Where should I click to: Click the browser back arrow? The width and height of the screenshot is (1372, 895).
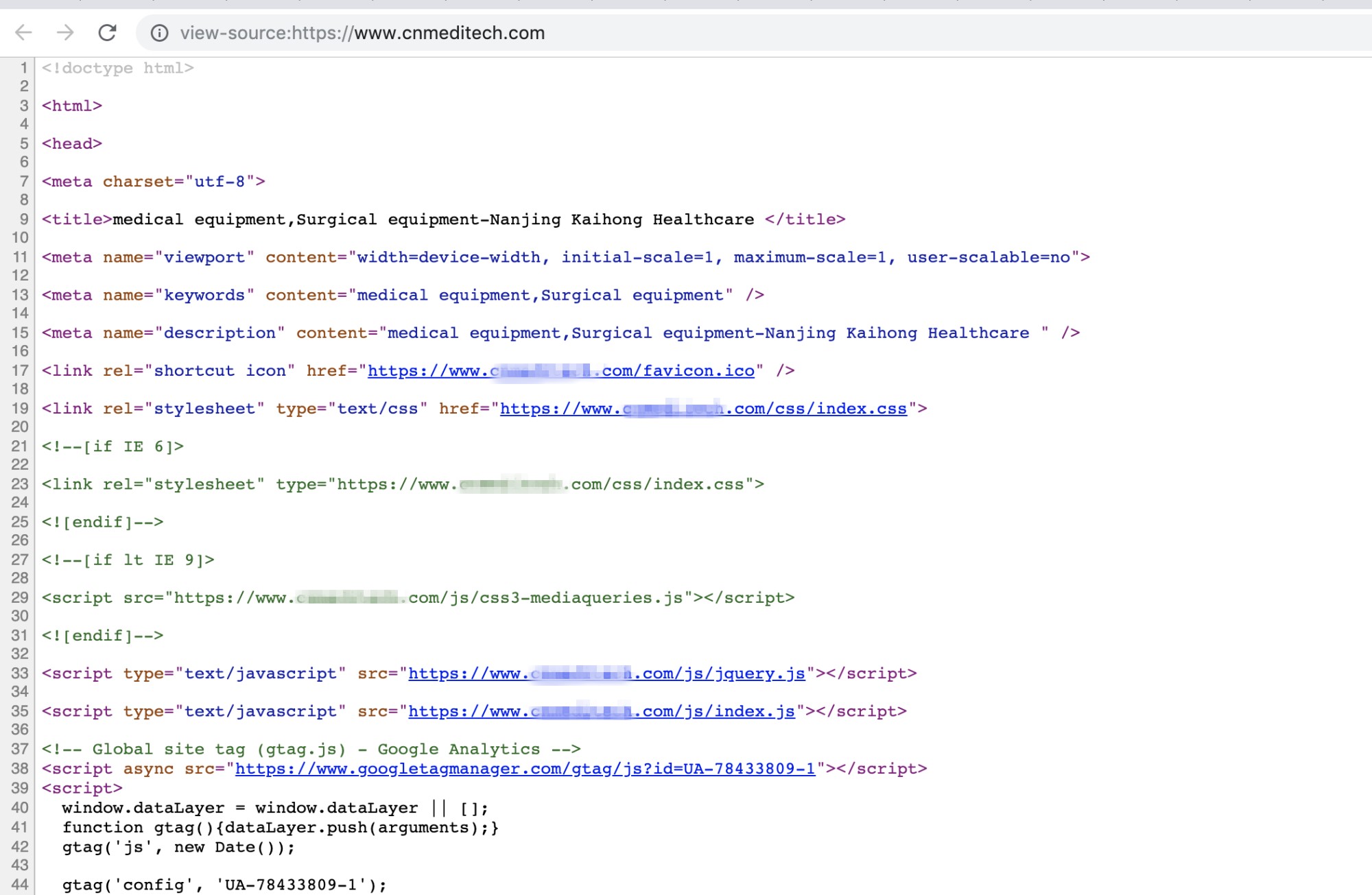tap(23, 32)
